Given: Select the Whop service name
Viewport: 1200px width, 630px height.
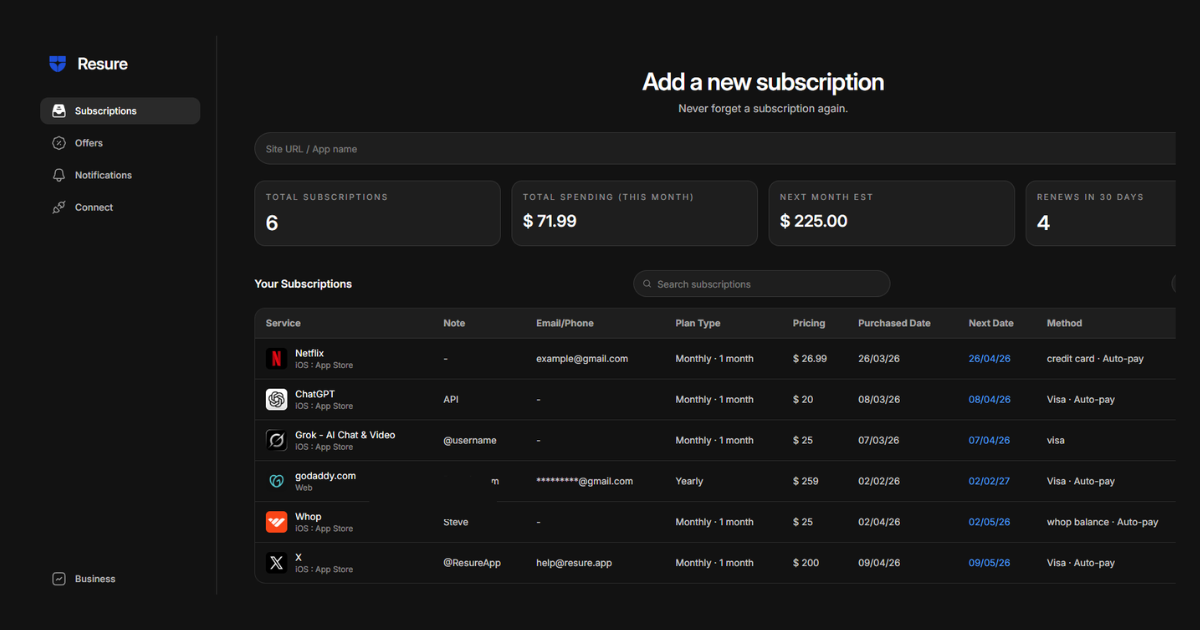Looking at the screenshot, I should (x=308, y=517).
